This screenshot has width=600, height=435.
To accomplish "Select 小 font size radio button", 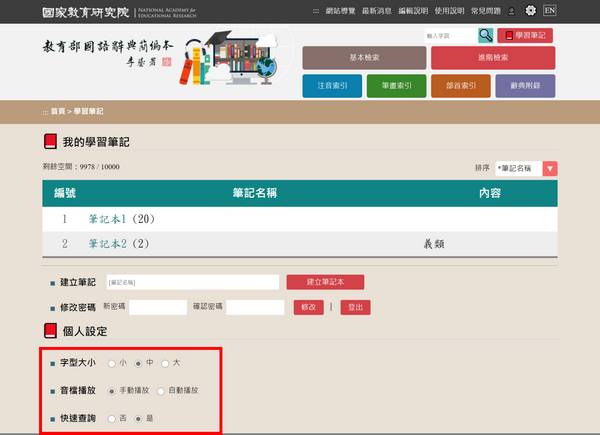I will pyautogui.click(x=111, y=363).
